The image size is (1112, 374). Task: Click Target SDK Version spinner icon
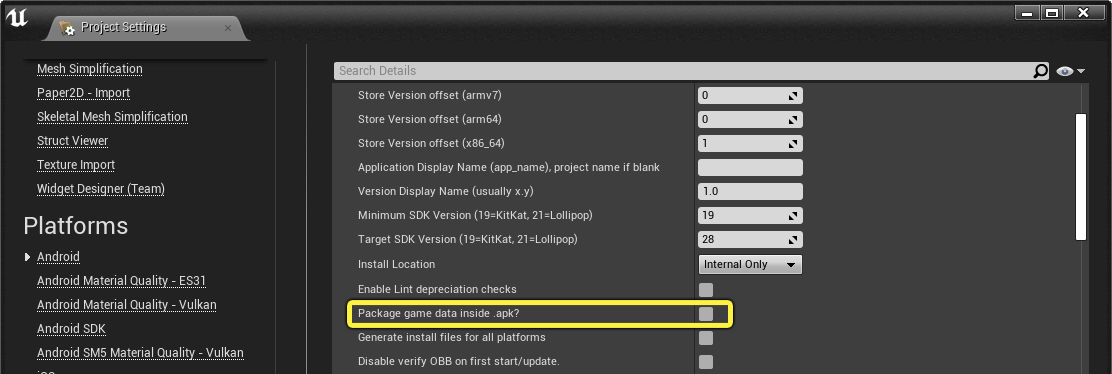click(794, 239)
